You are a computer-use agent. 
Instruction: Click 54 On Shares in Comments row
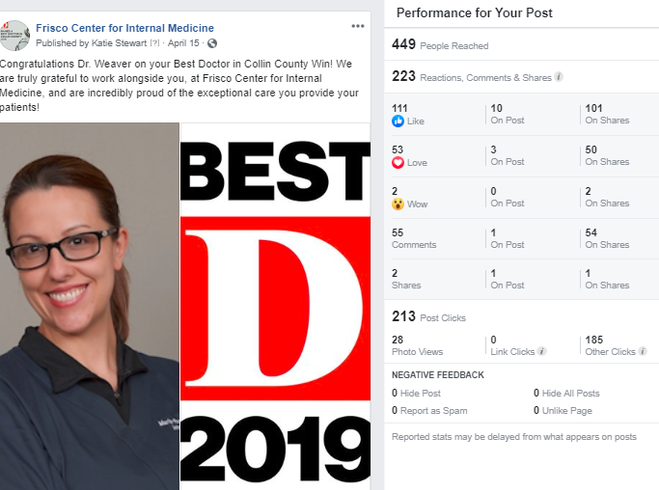point(607,238)
